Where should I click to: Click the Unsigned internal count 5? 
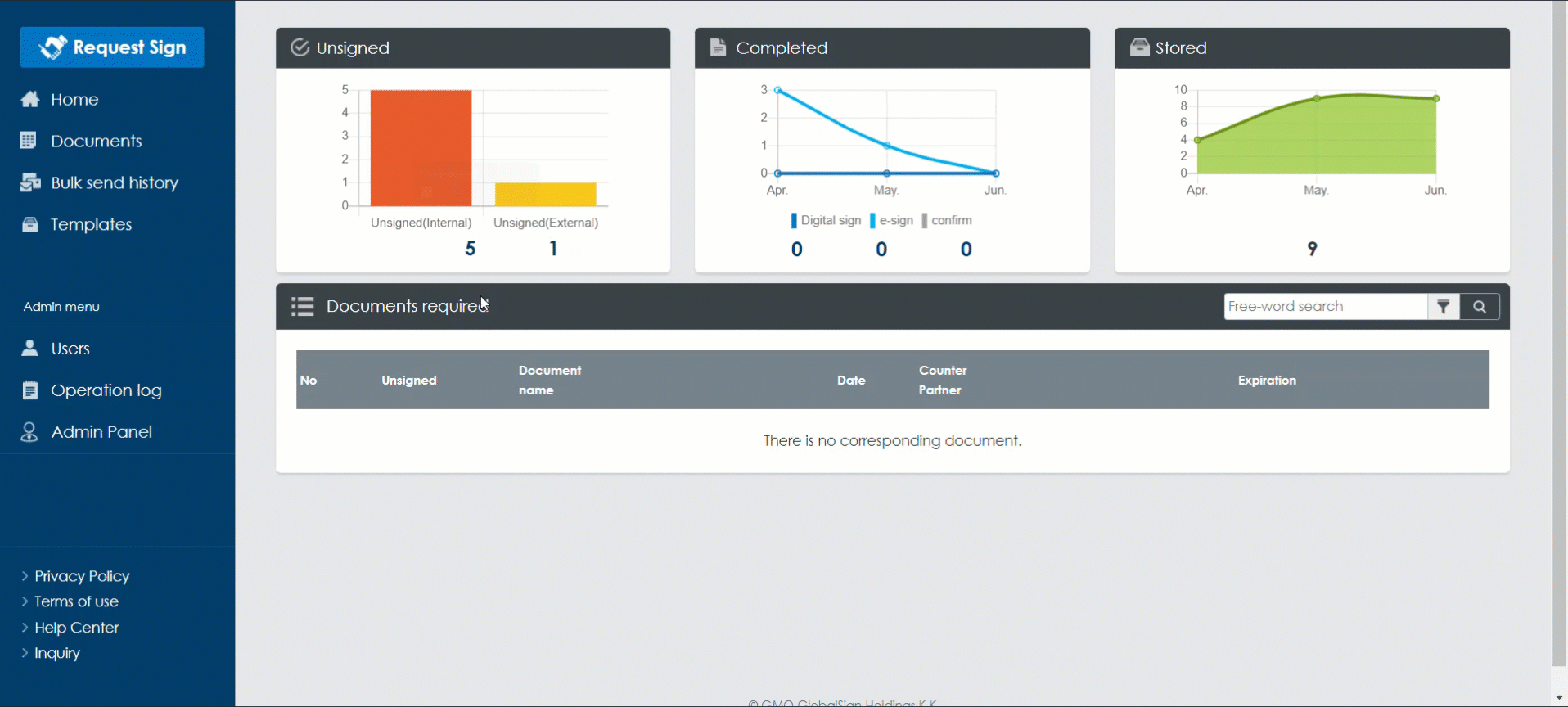click(470, 249)
